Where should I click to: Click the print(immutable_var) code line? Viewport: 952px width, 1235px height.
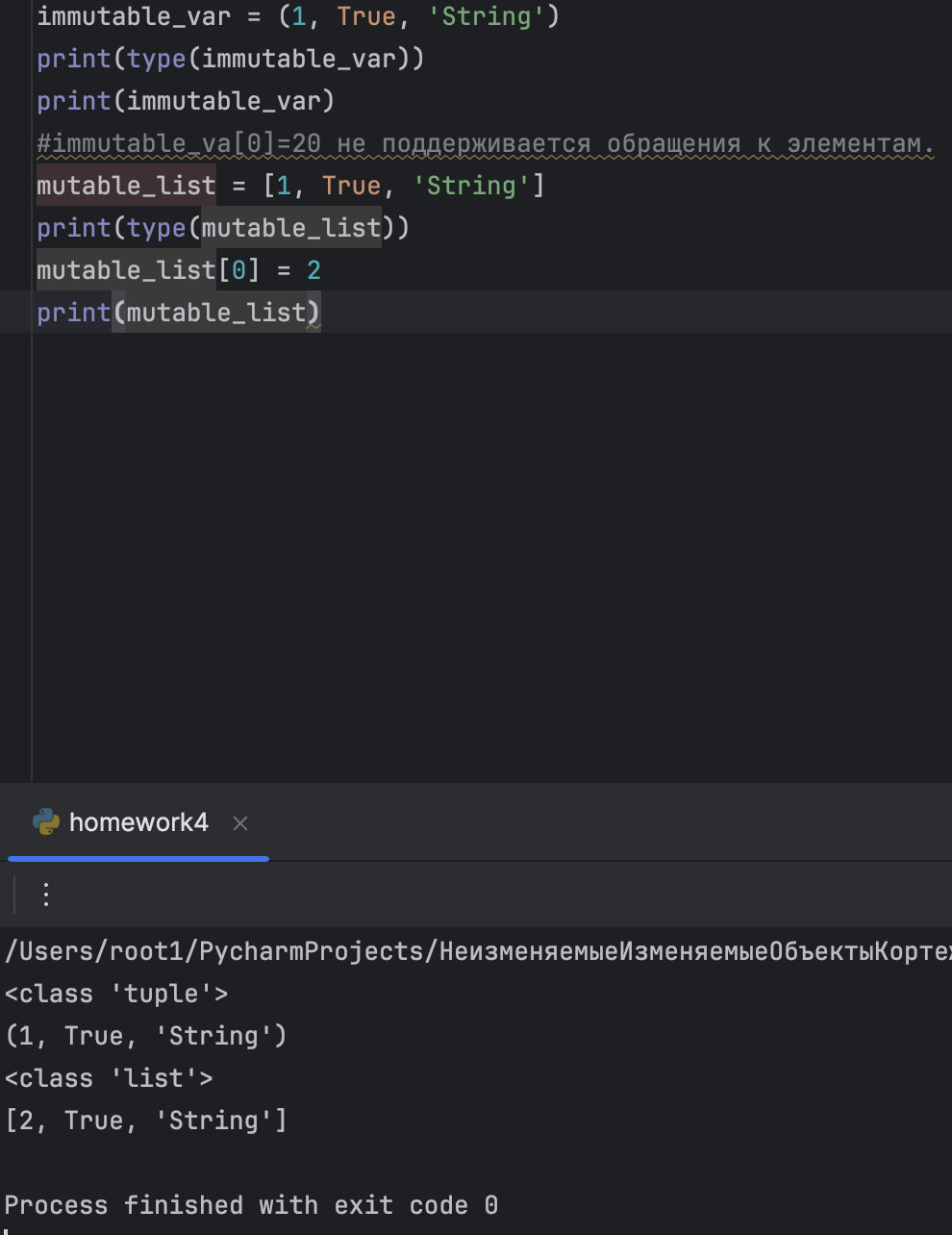185,102
